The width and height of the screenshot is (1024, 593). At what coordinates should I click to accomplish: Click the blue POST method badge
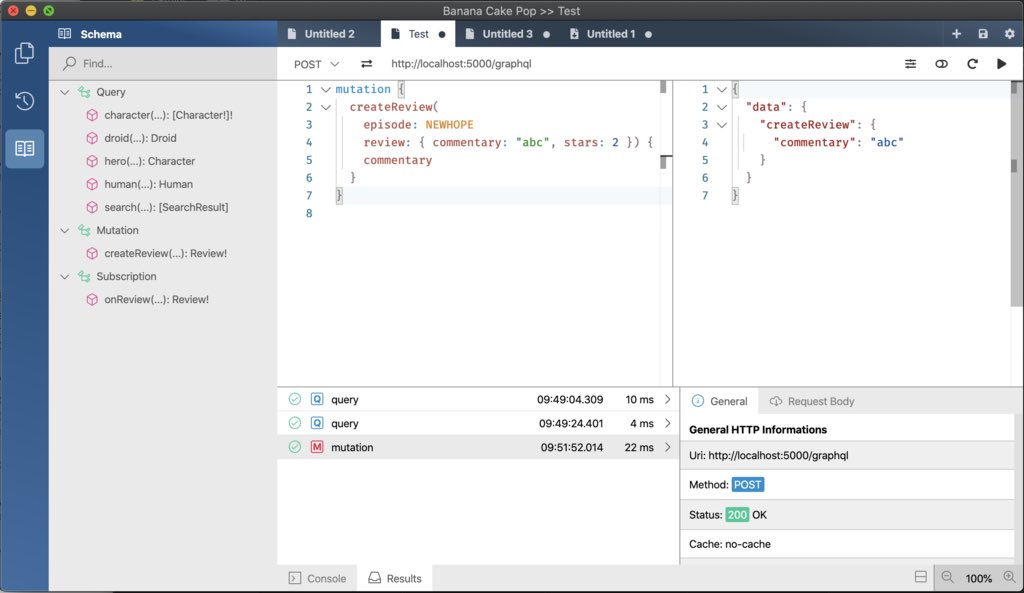point(748,485)
